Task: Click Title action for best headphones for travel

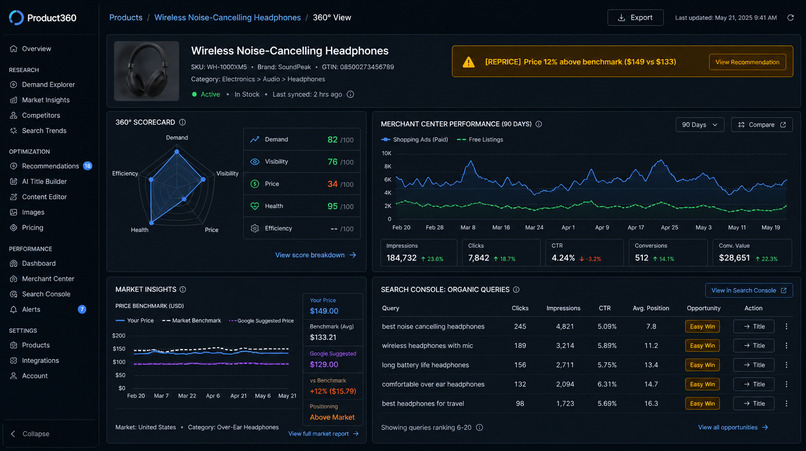Action: tap(754, 404)
